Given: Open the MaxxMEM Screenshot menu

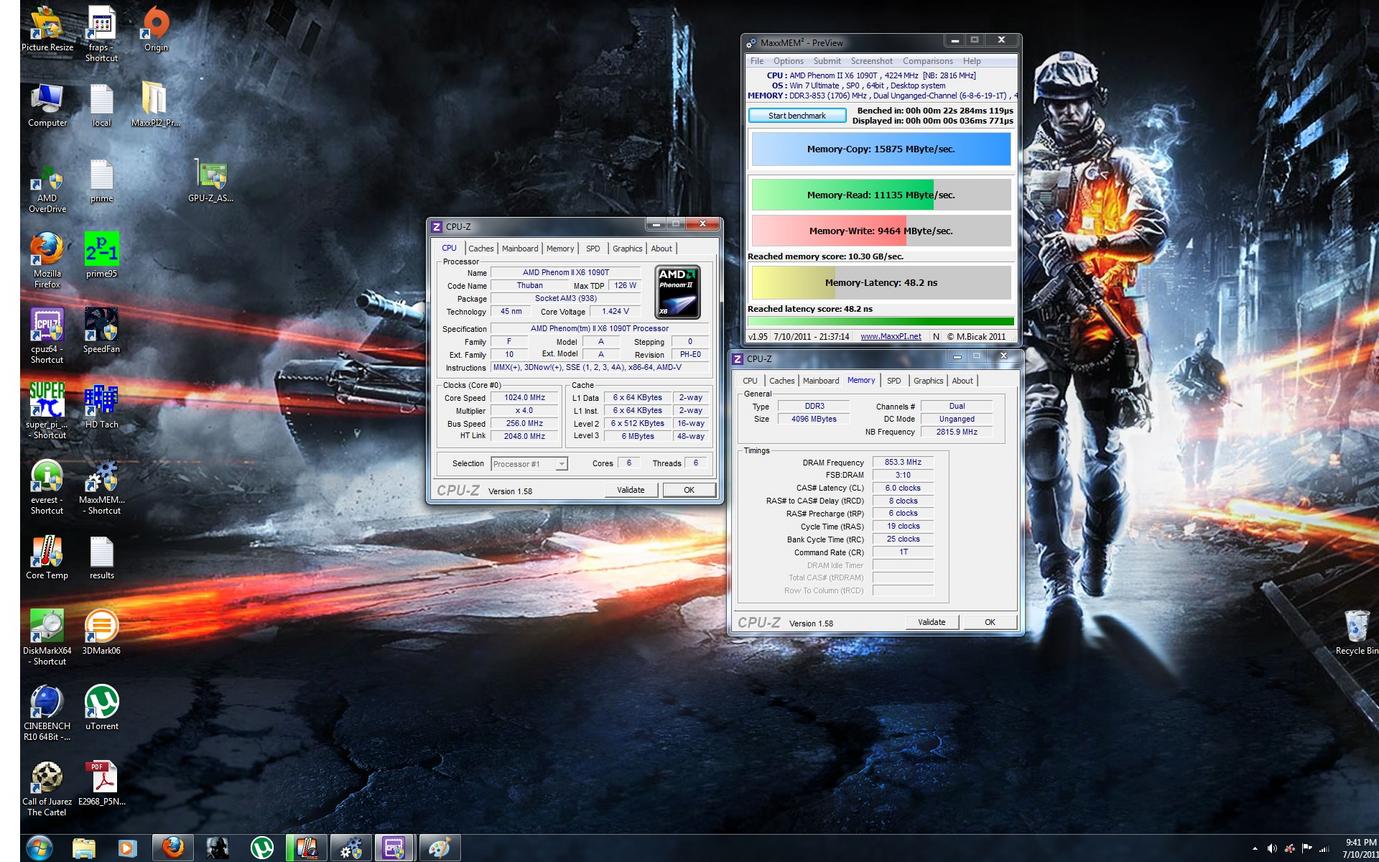Looking at the screenshot, I should [872, 61].
